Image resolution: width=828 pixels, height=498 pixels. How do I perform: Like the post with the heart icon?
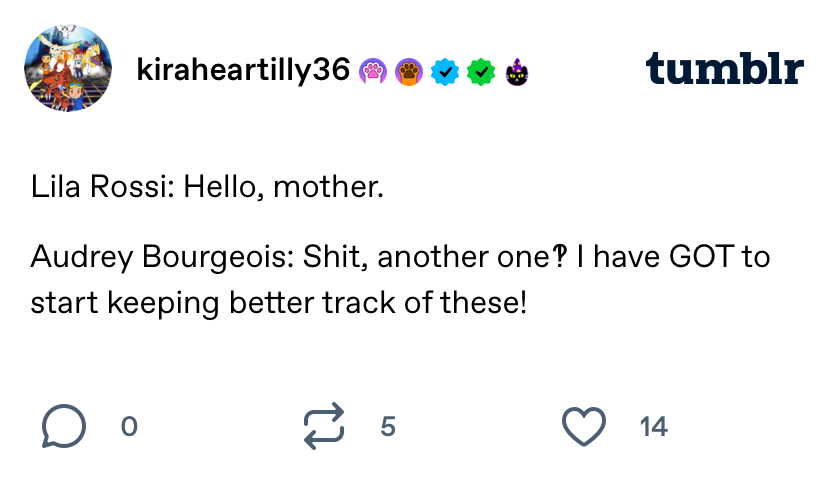[x=584, y=426]
